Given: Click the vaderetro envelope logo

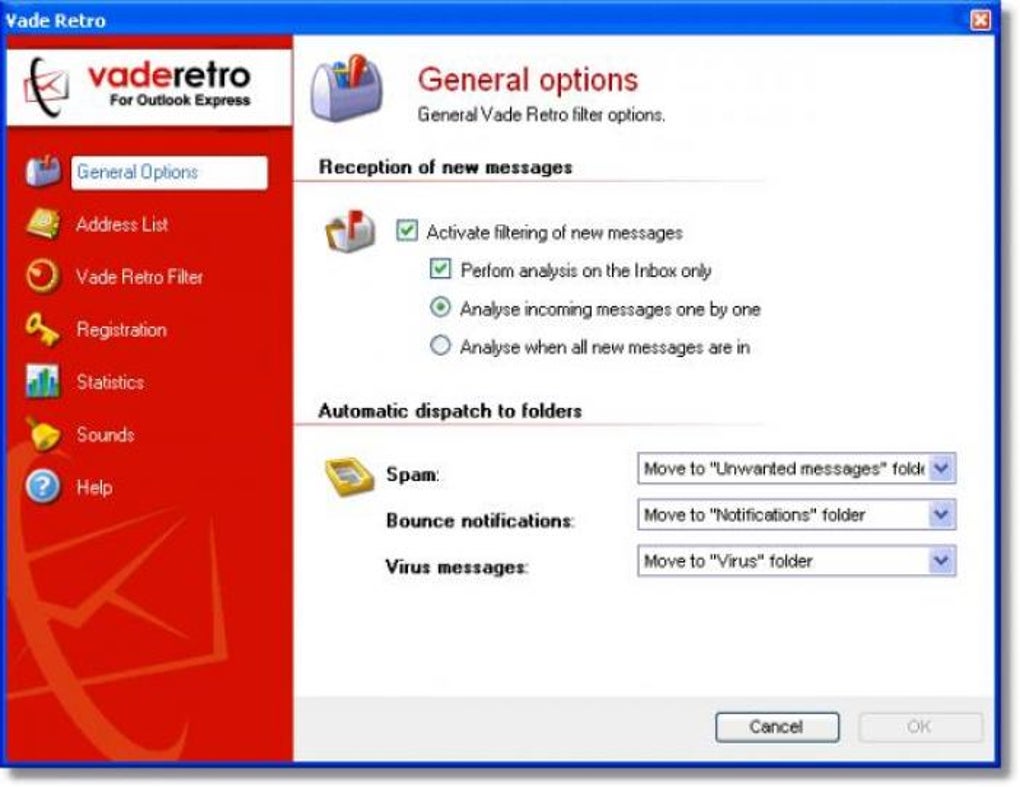Looking at the screenshot, I should tap(46, 88).
